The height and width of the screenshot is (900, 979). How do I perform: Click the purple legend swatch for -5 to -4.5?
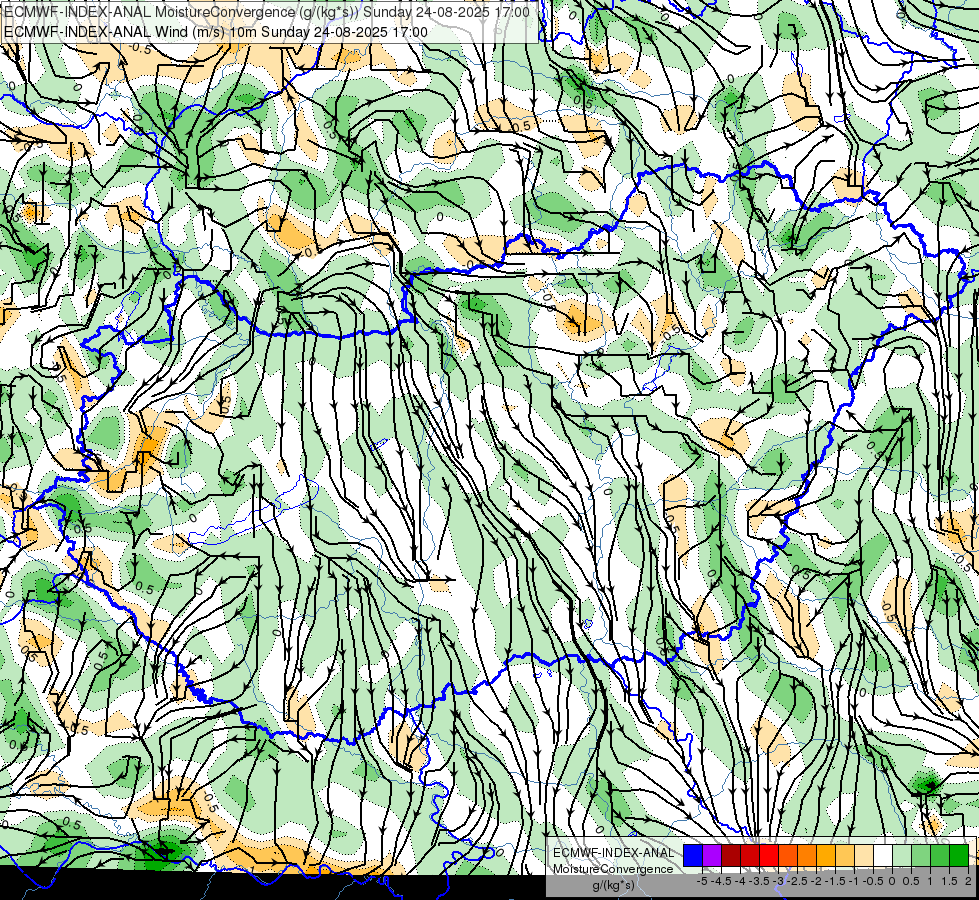[712, 856]
